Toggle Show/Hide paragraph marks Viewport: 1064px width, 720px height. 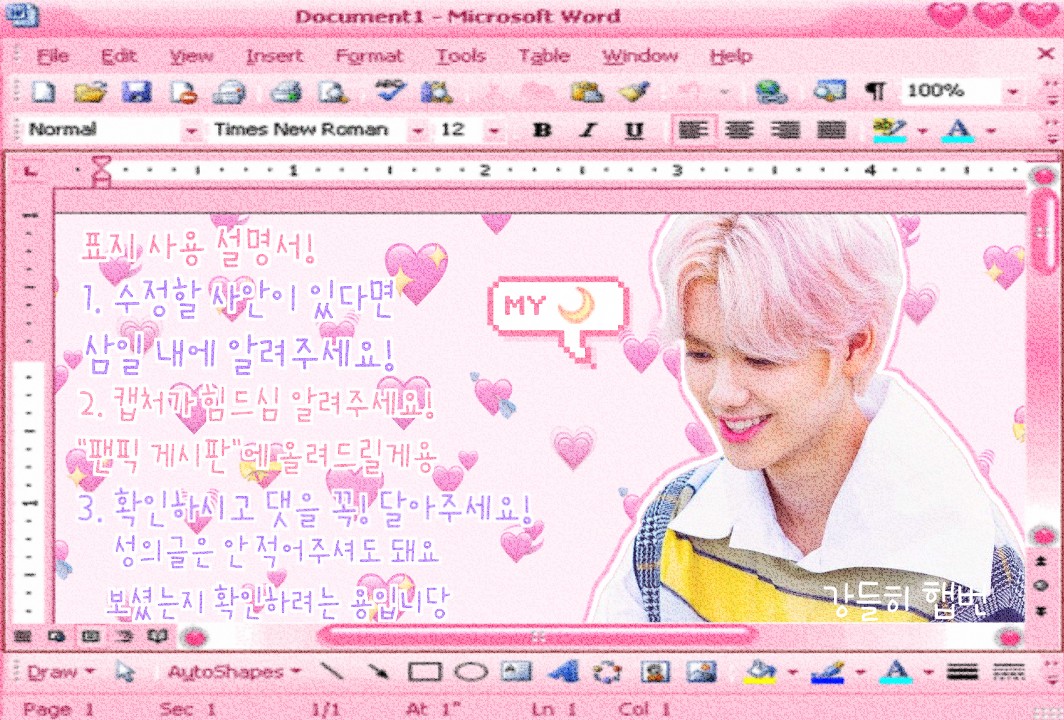pyautogui.click(x=875, y=92)
